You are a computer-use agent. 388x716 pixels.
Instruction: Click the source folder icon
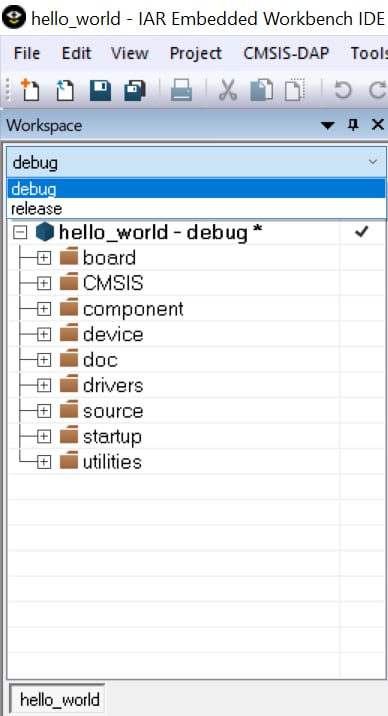[x=69, y=411]
